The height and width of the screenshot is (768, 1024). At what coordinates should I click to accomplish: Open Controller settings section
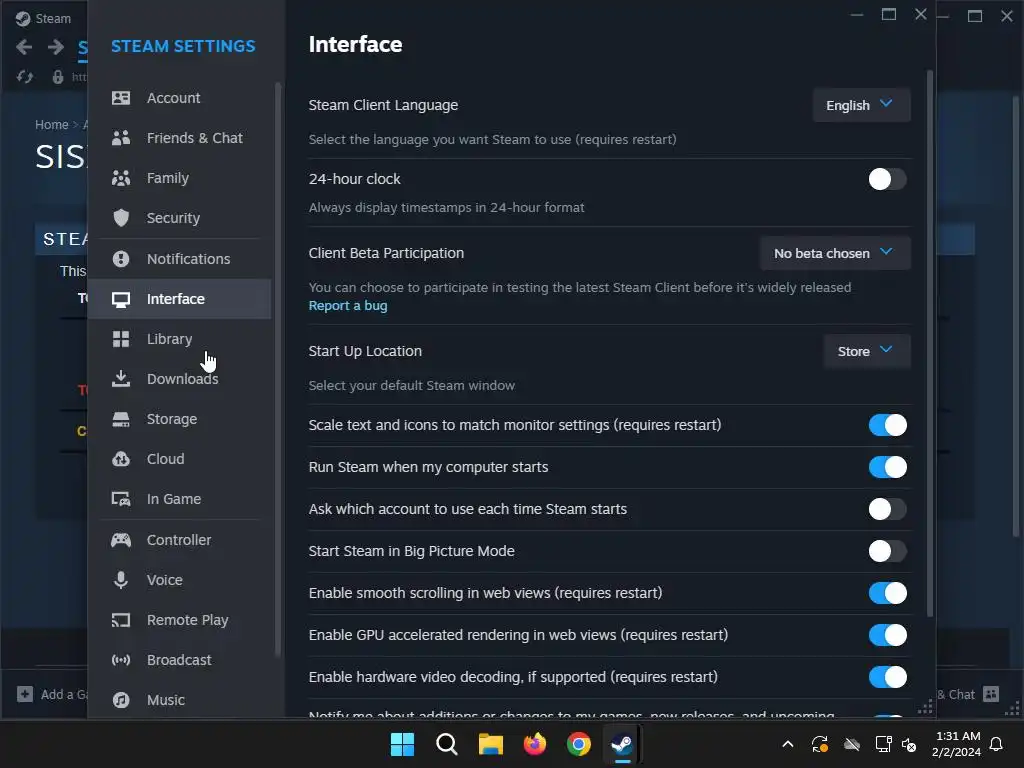[x=180, y=540]
